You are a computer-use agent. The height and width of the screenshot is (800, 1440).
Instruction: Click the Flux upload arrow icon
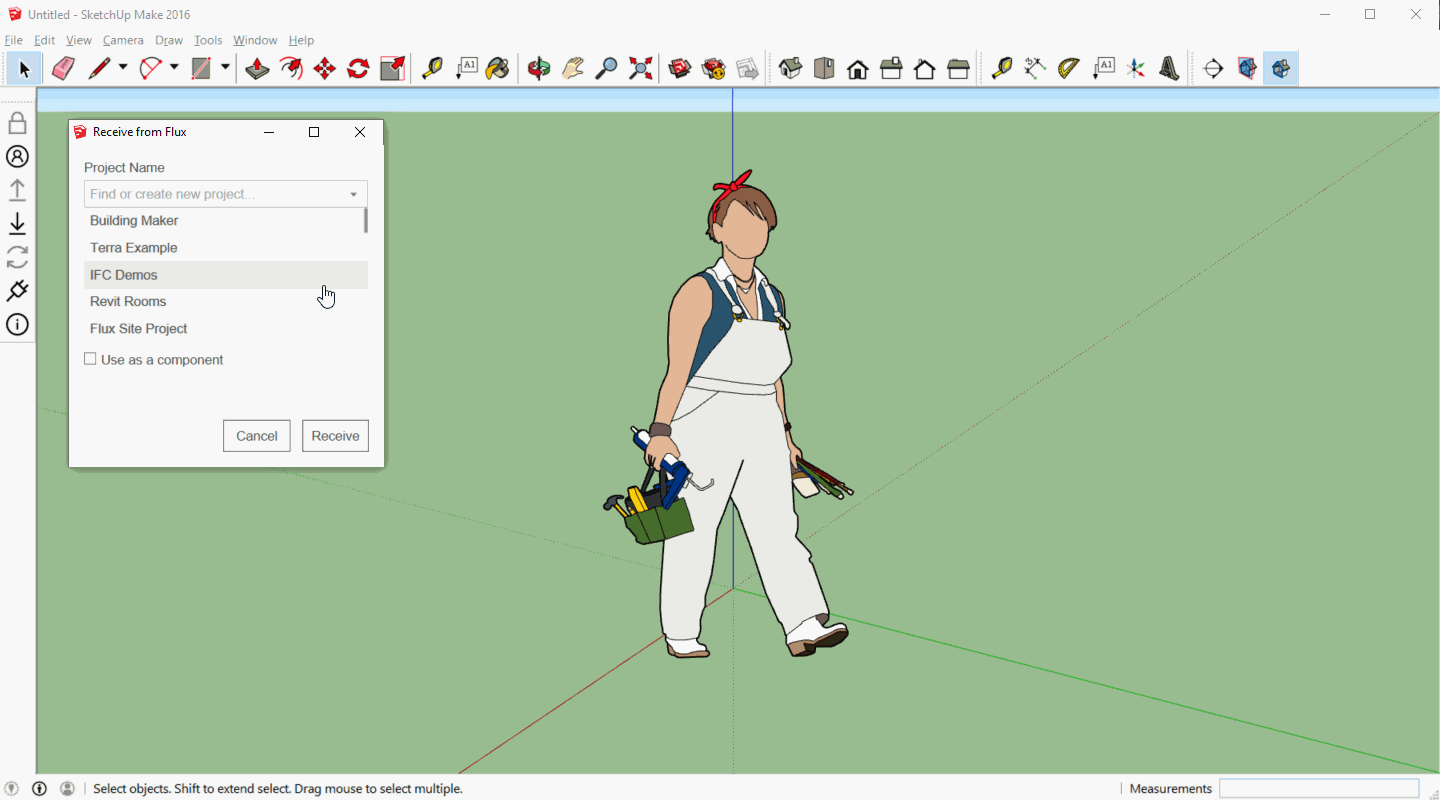click(x=17, y=189)
